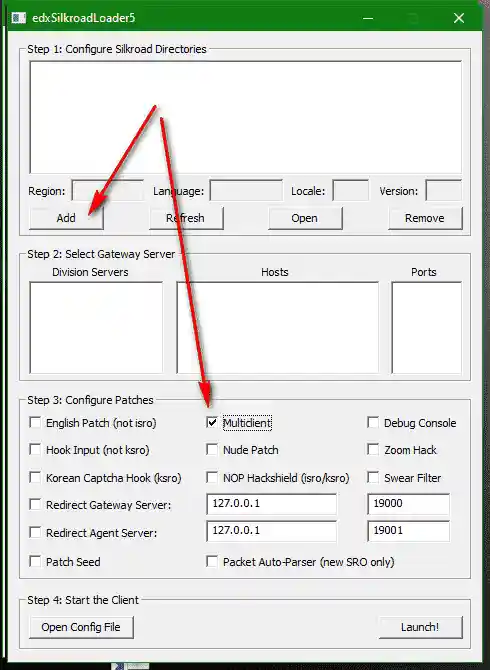Enable English Patch (not isro) checkbox

[35, 423]
